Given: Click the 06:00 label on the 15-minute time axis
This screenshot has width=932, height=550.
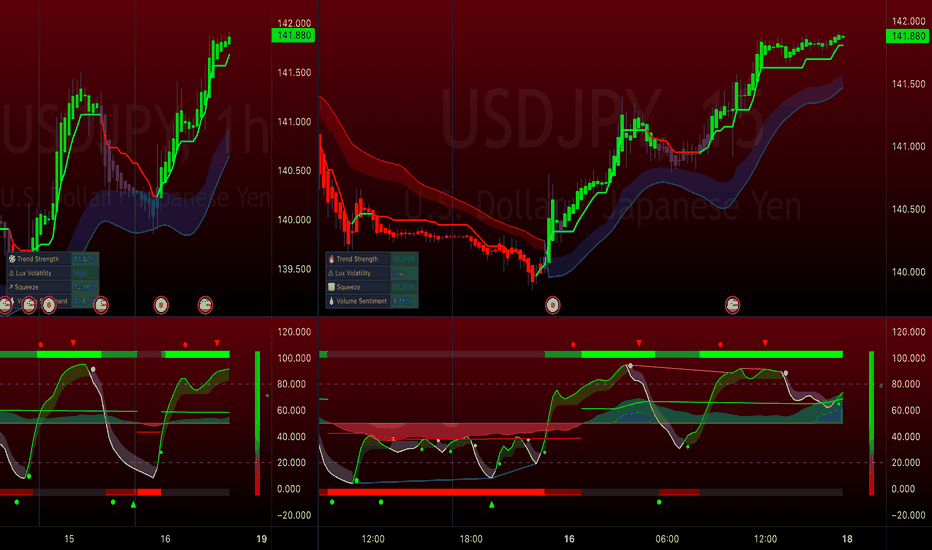Looking at the screenshot, I should [667, 539].
